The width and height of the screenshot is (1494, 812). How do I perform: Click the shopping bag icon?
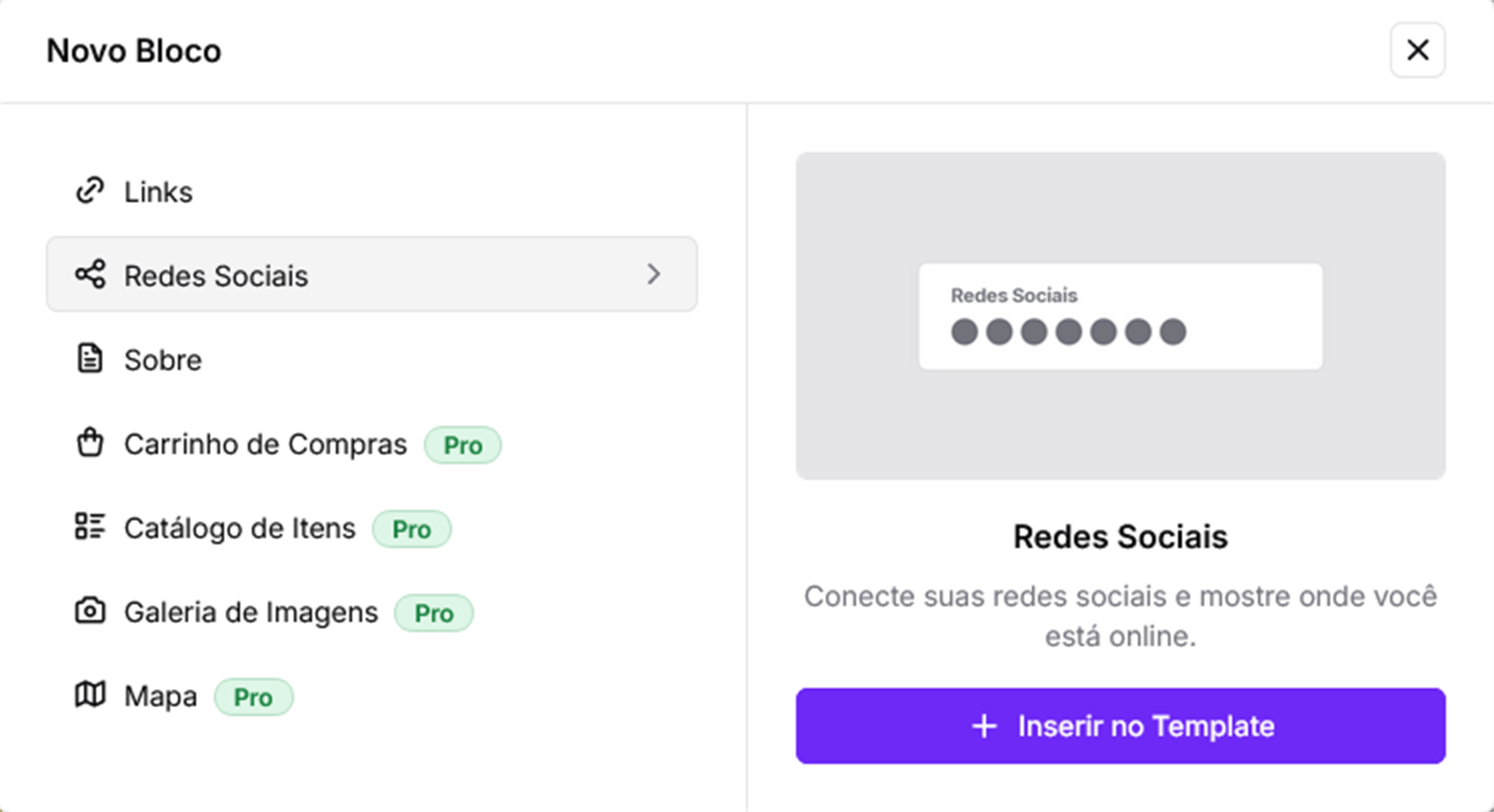point(90,443)
